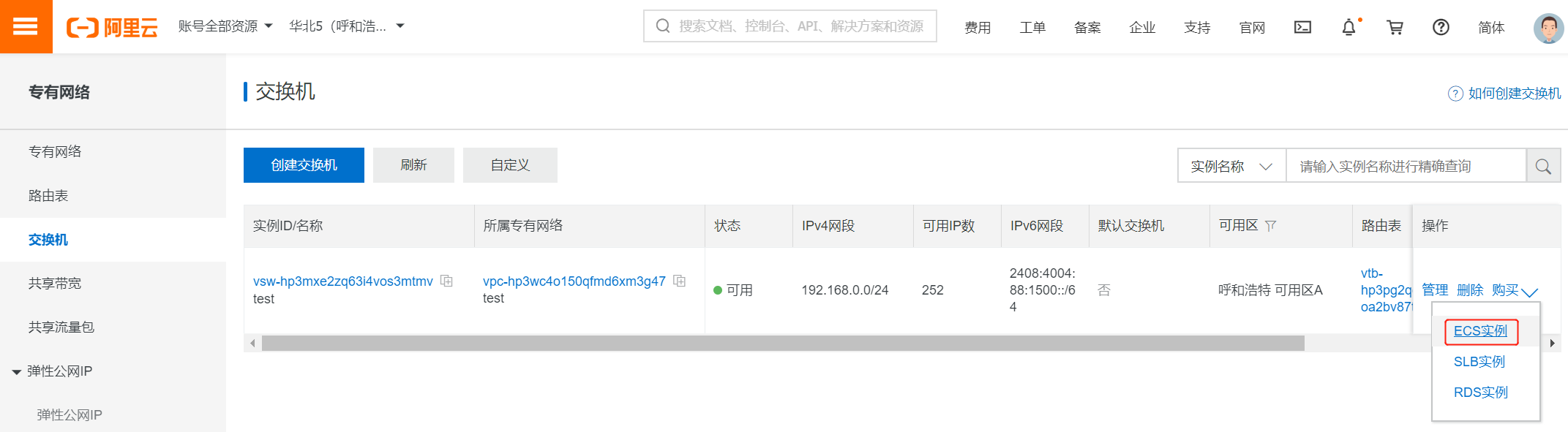The height and width of the screenshot is (432, 1568).
Task: Expand the 账号全部资源 dropdown
Action: (225, 26)
